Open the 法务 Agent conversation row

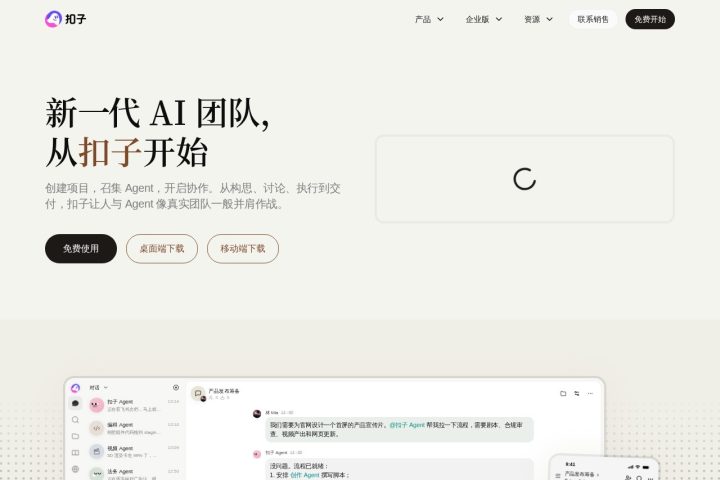[x=134, y=473]
